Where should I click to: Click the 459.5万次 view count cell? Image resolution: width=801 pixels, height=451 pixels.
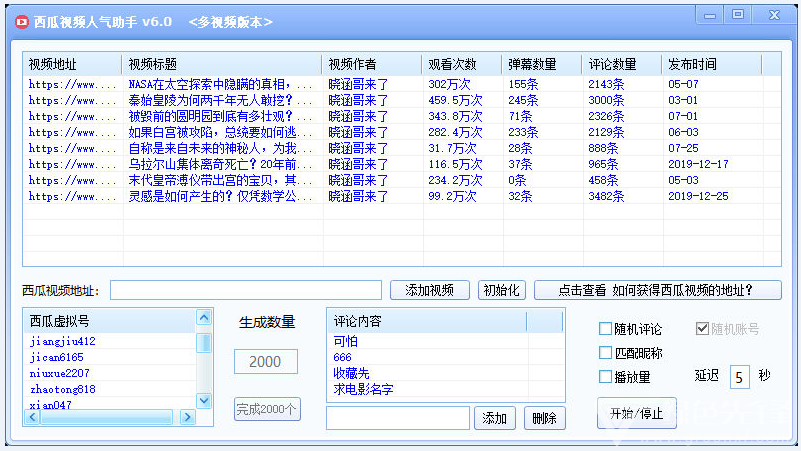click(x=455, y=100)
